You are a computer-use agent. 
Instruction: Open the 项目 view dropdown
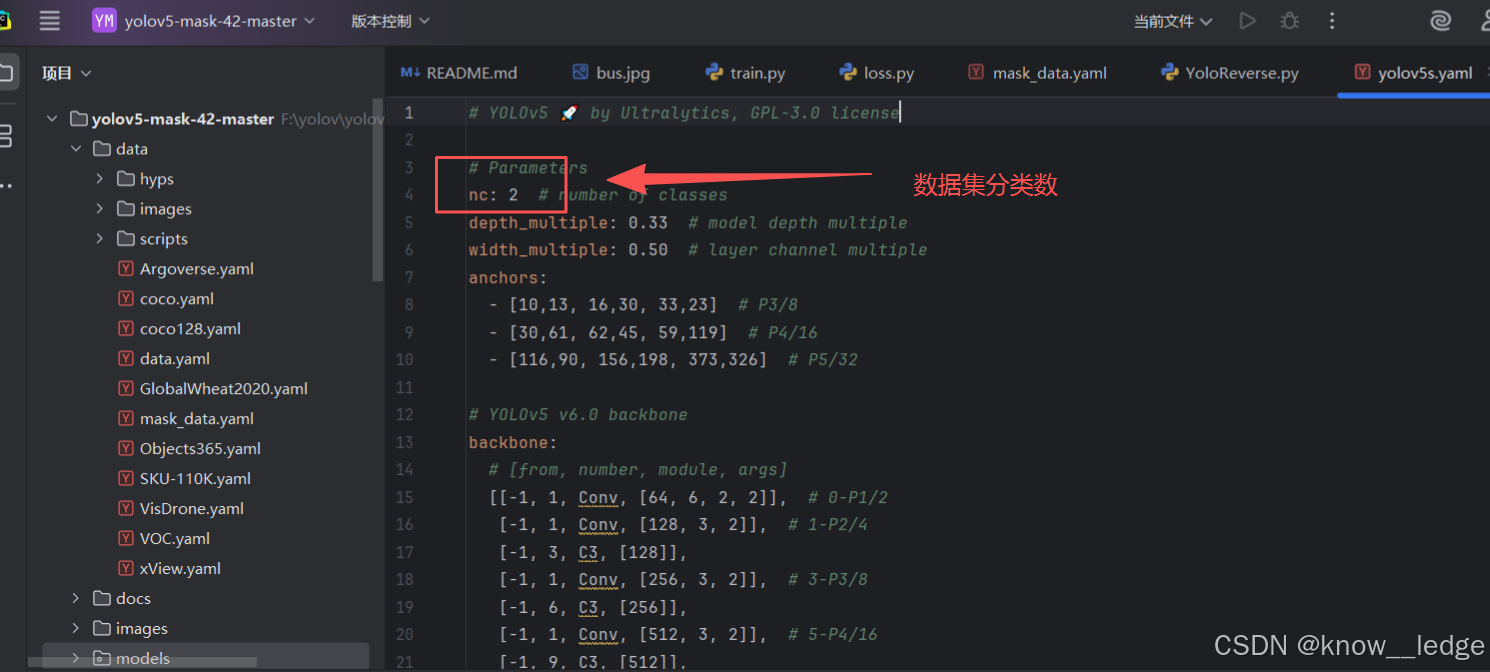[x=66, y=73]
